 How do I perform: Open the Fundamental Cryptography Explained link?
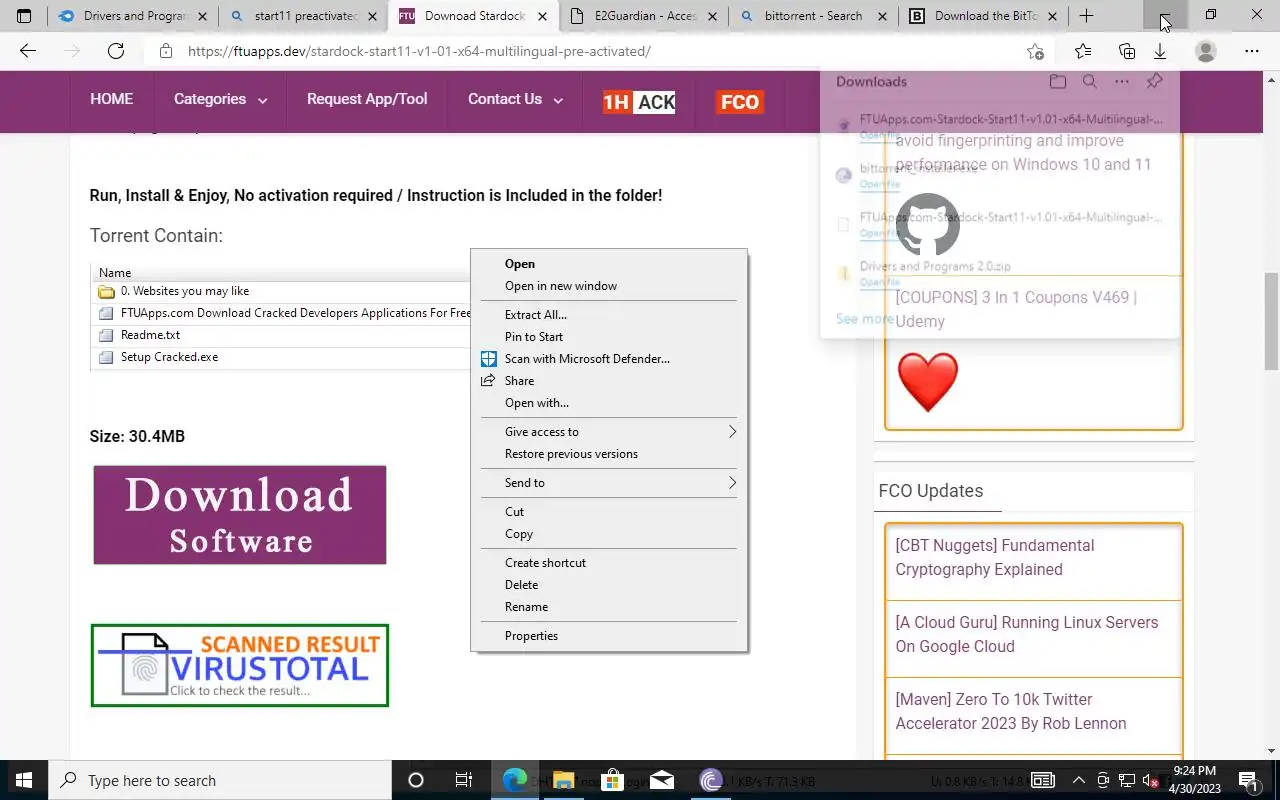click(x=995, y=557)
